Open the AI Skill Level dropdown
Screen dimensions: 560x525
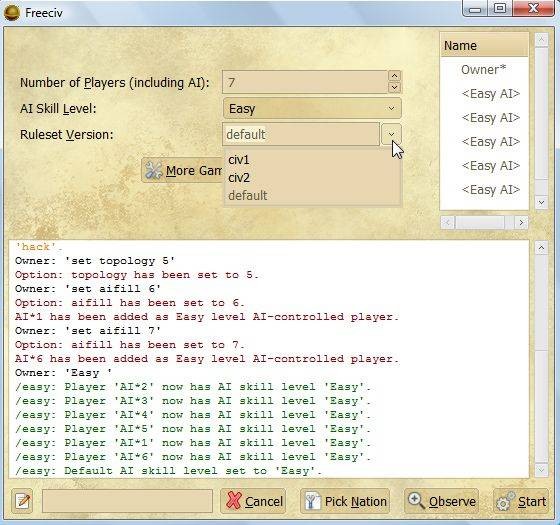(312, 108)
